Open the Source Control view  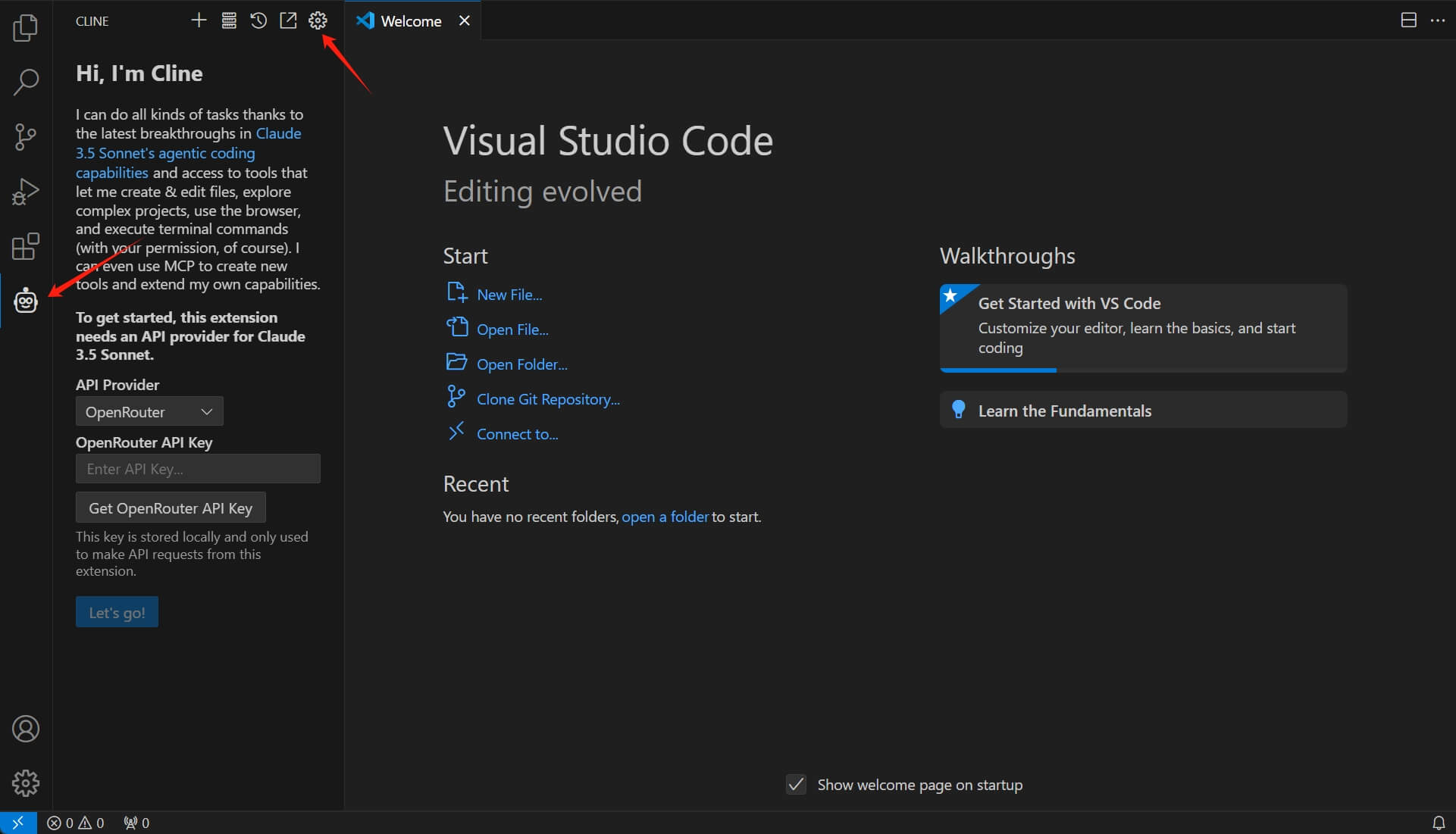tap(26, 137)
